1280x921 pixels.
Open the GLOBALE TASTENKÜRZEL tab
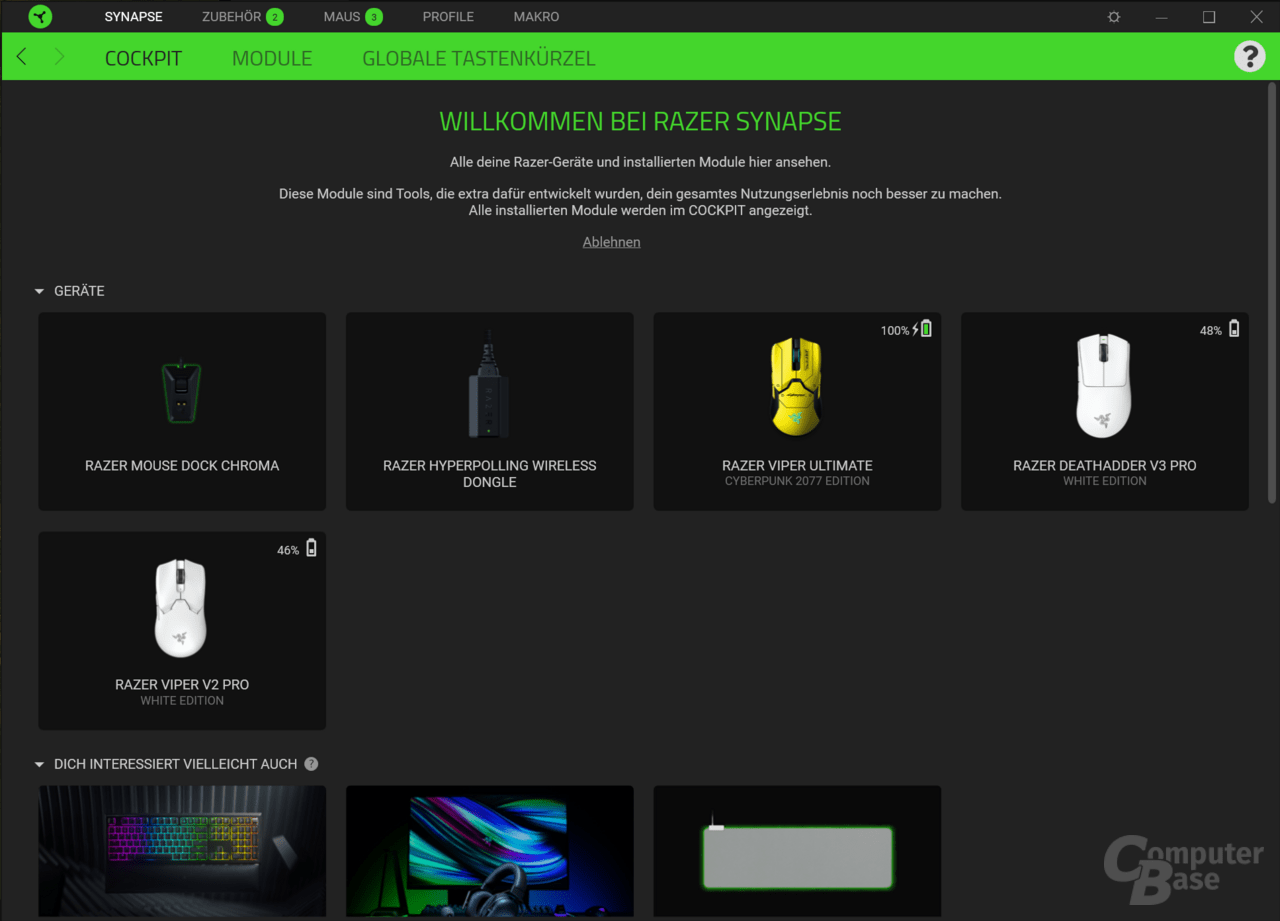click(x=478, y=58)
